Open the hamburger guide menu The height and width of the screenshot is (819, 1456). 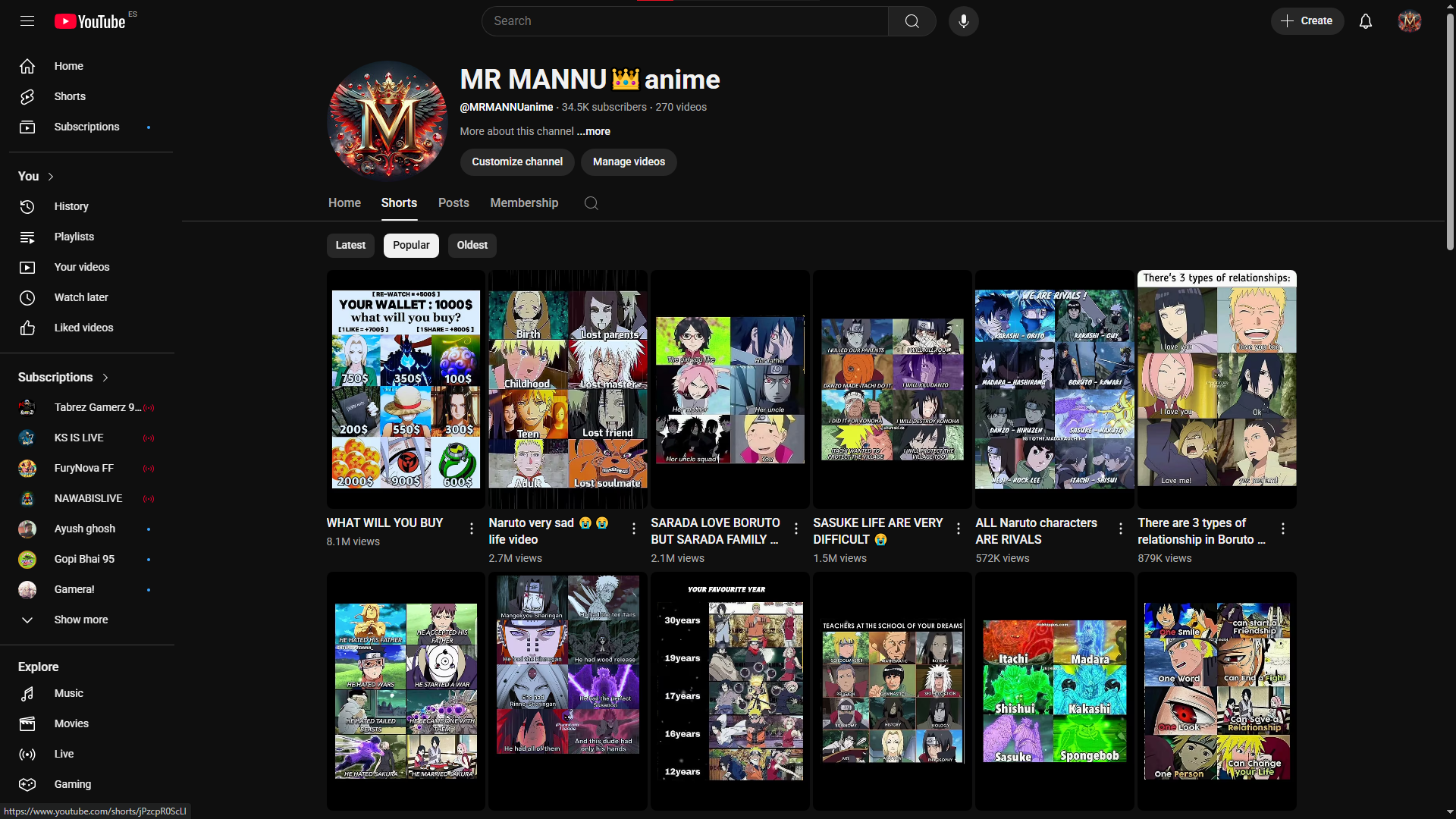pyautogui.click(x=27, y=21)
